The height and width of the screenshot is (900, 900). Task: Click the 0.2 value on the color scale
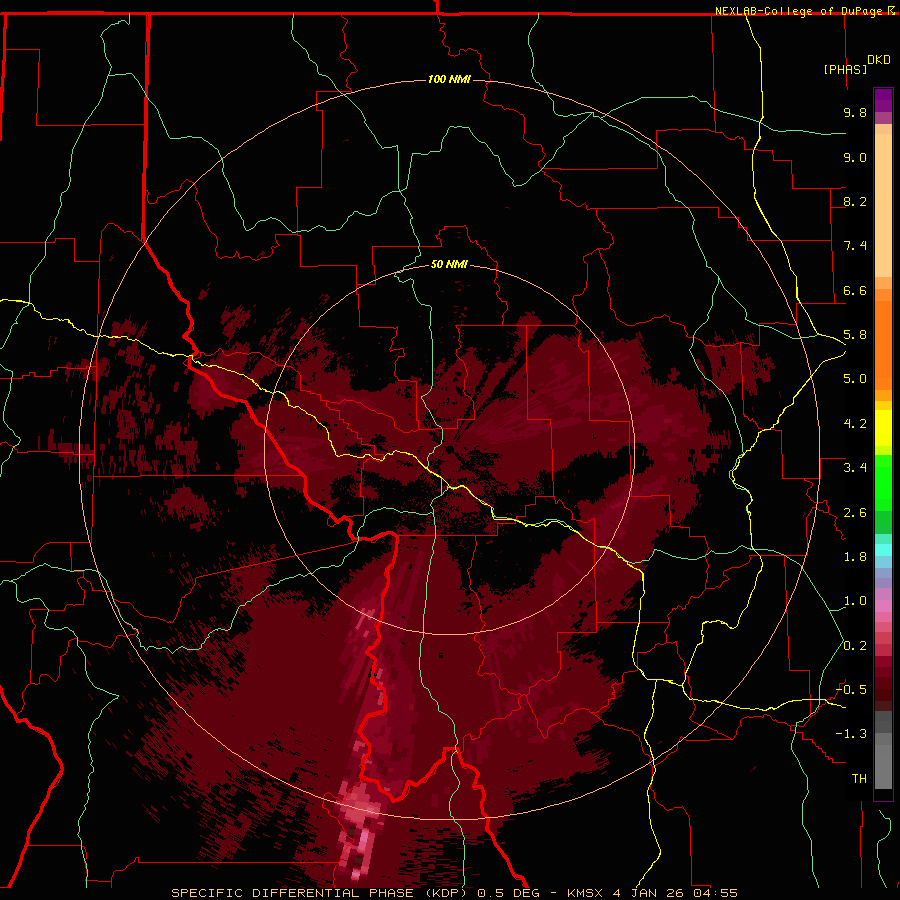point(855,646)
